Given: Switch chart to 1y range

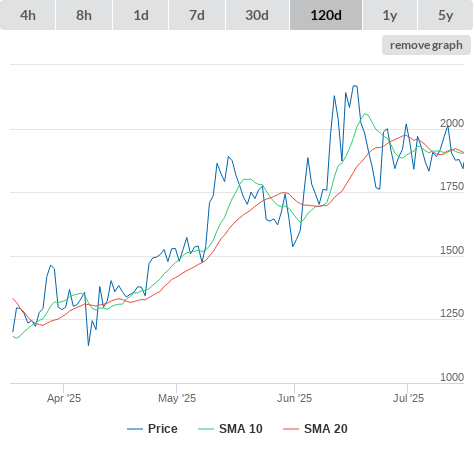Looking at the screenshot, I should click(x=390, y=15).
